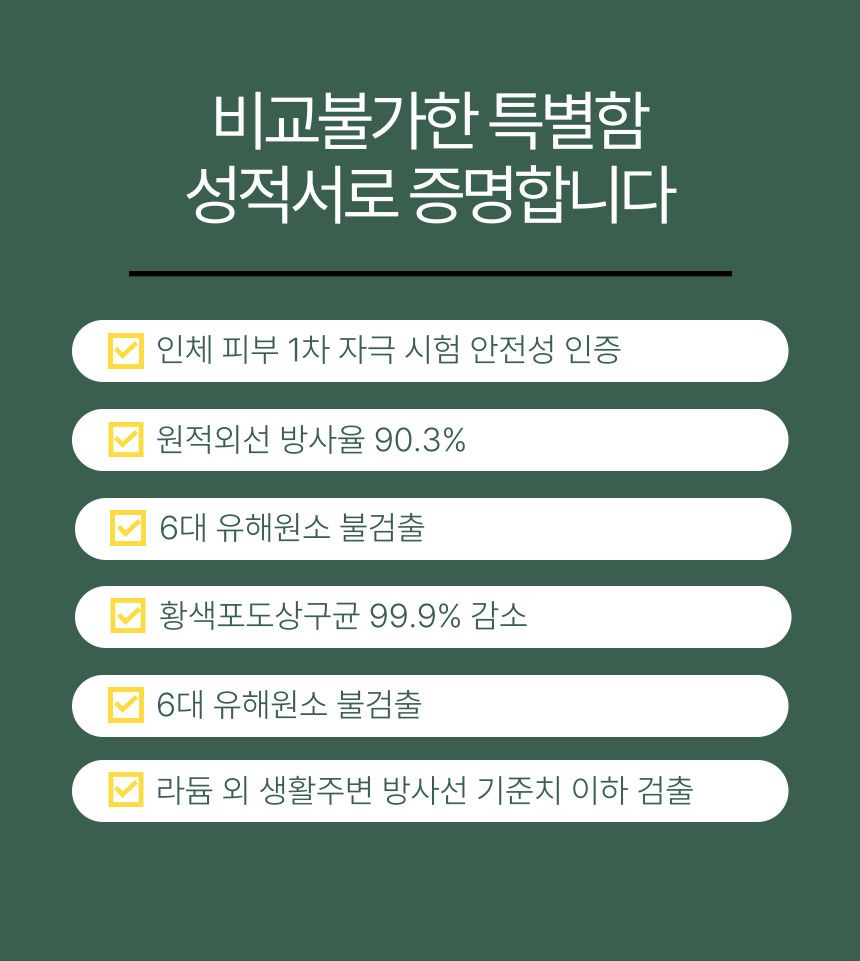
Task: Click the 99.9% figure in 황색포도상구균 row
Action: tap(415, 616)
